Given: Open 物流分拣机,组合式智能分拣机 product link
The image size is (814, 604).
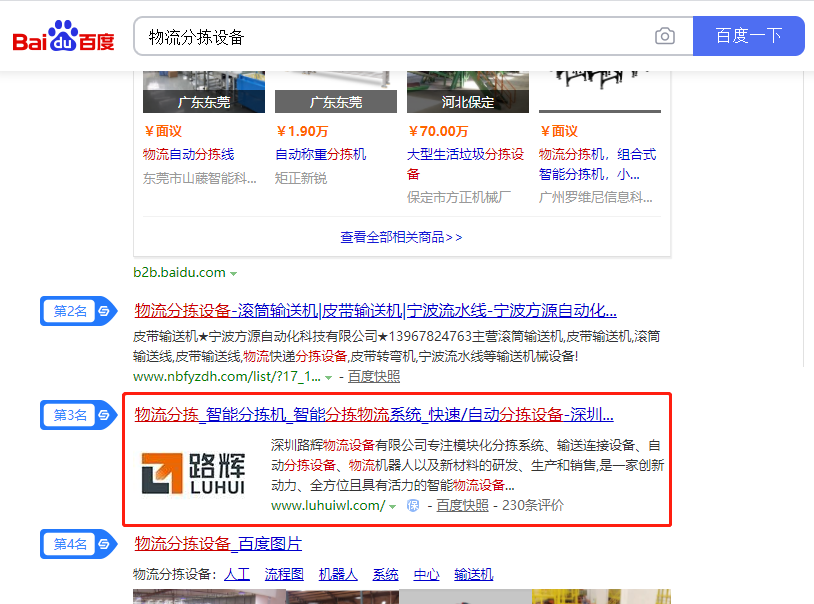Looking at the screenshot, I should (598, 164).
